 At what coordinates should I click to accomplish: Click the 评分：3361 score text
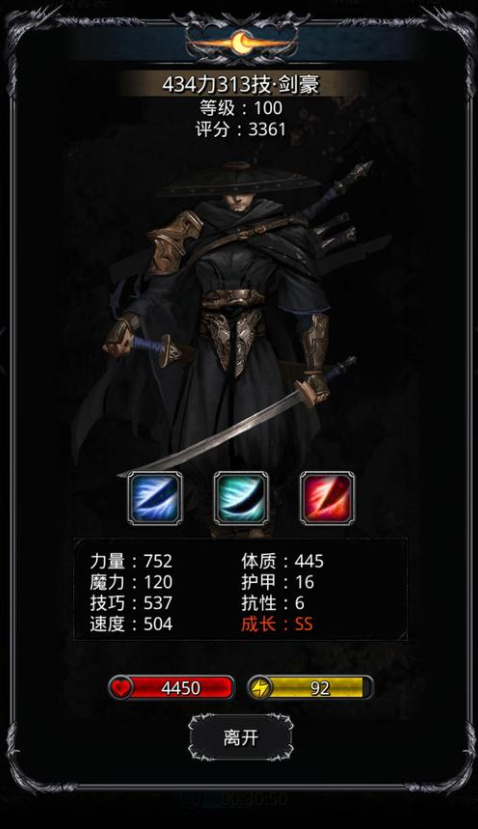(241, 130)
